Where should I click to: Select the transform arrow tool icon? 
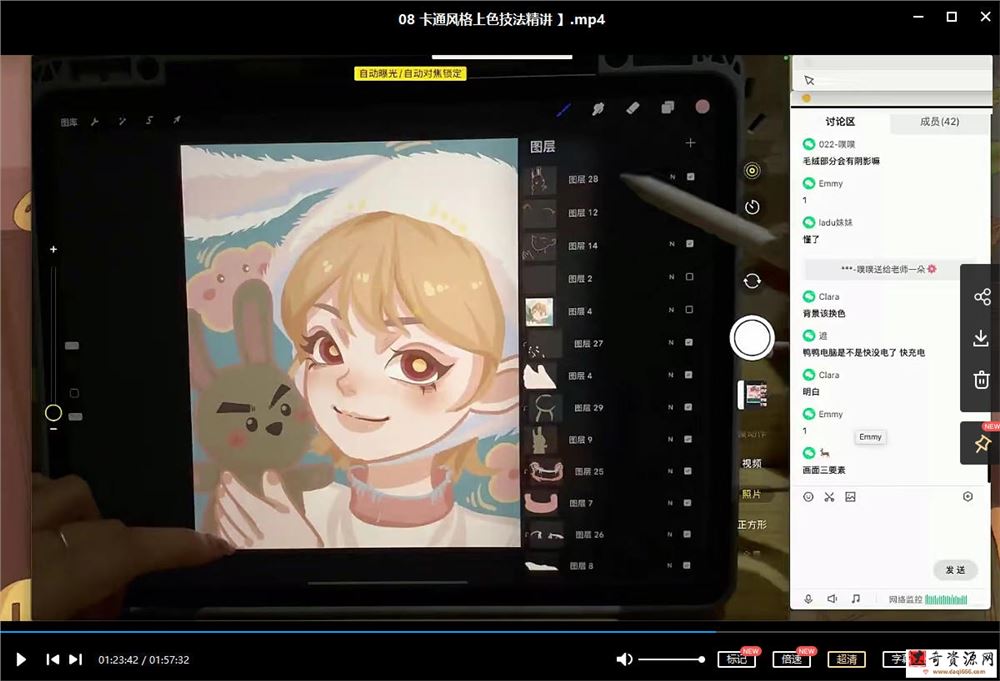click(177, 119)
